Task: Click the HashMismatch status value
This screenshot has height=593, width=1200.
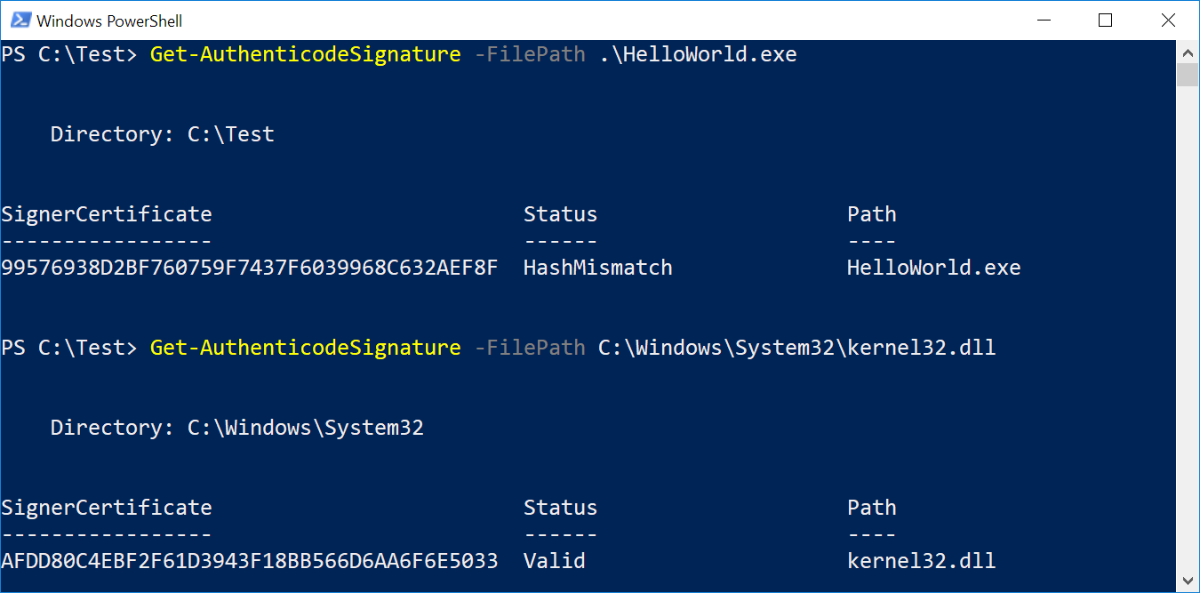Action: (597, 268)
